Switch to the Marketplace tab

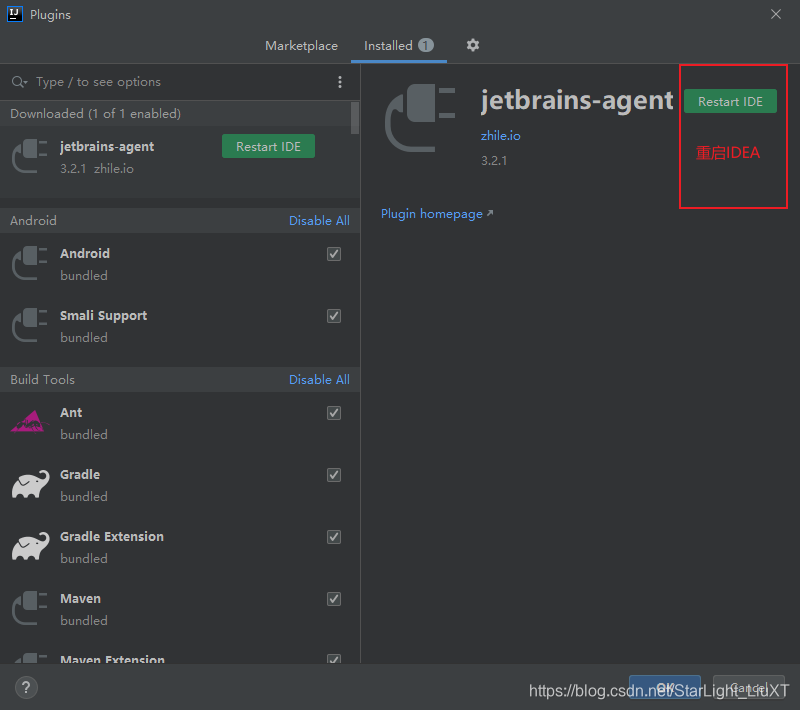click(302, 46)
